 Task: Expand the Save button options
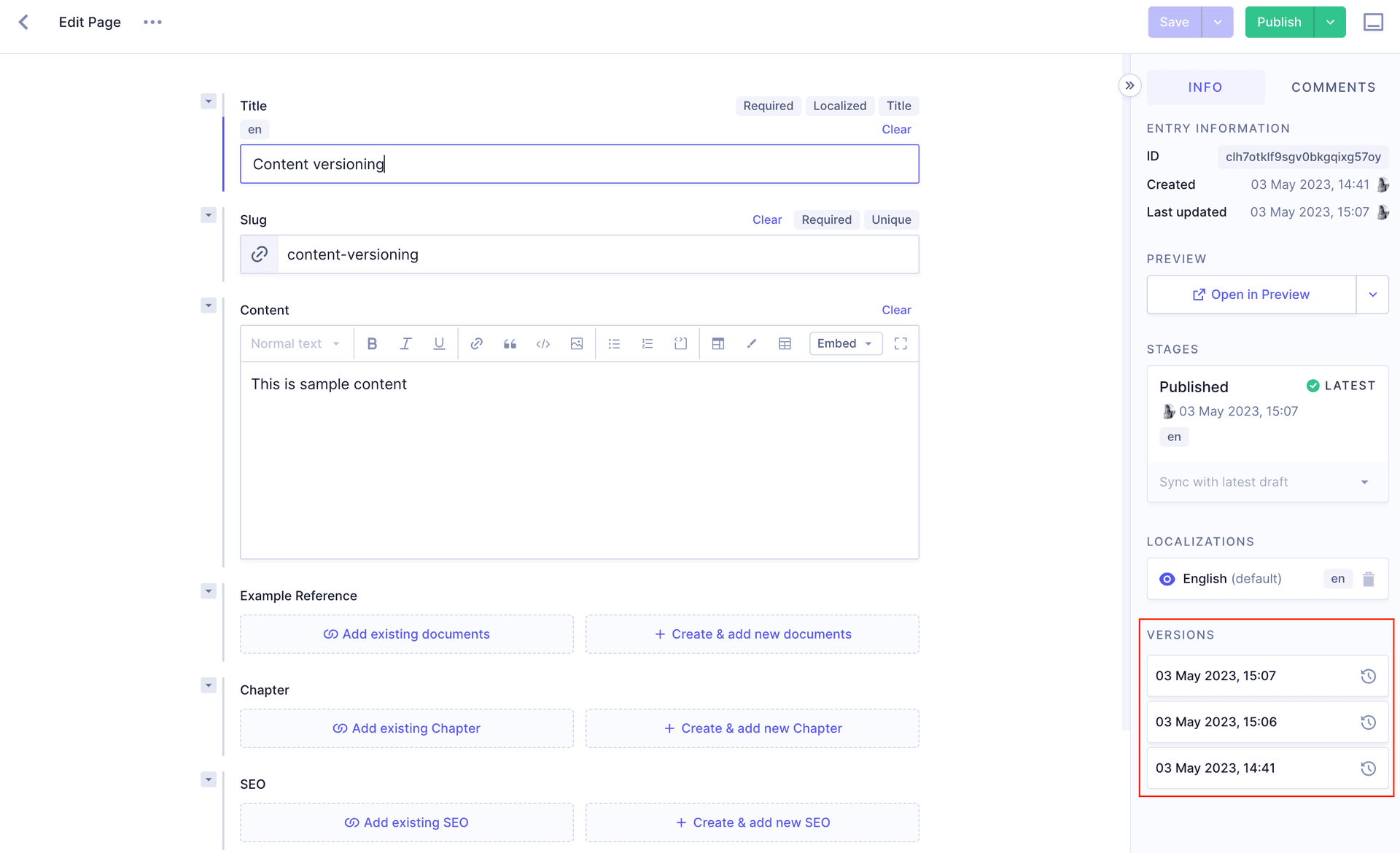point(1218,22)
